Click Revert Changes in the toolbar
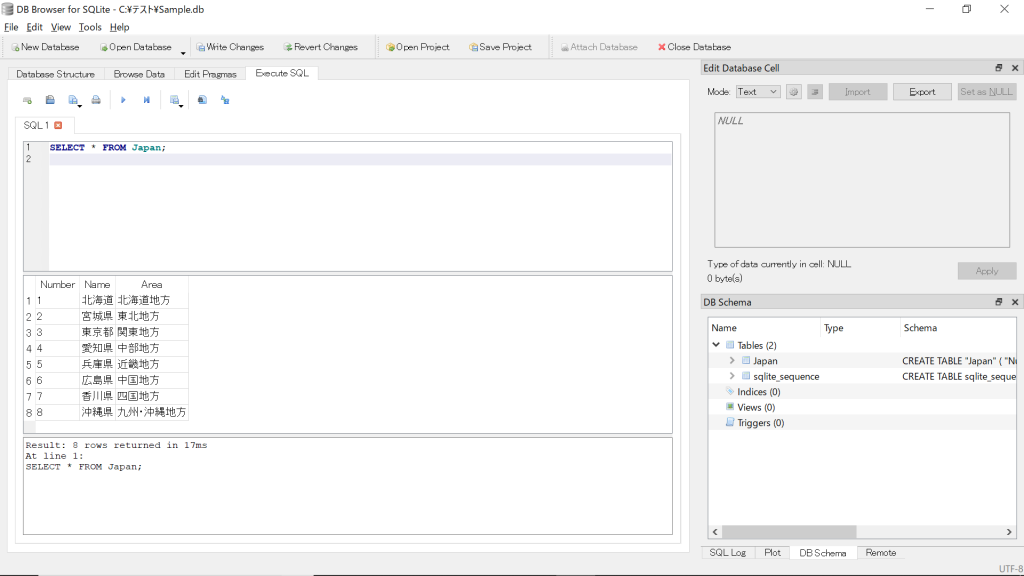Screen dimensions: 1024x576 coord(321,47)
